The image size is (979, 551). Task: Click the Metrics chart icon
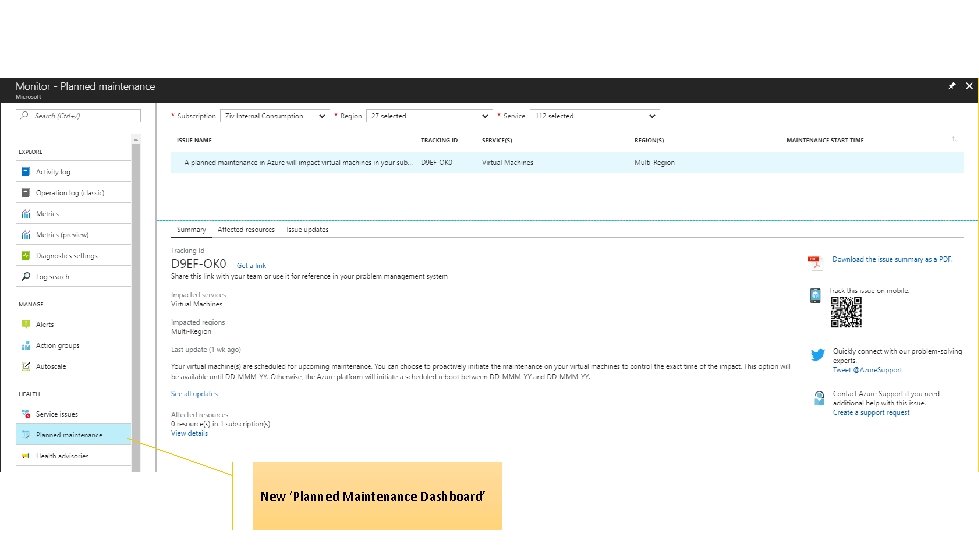26,213
